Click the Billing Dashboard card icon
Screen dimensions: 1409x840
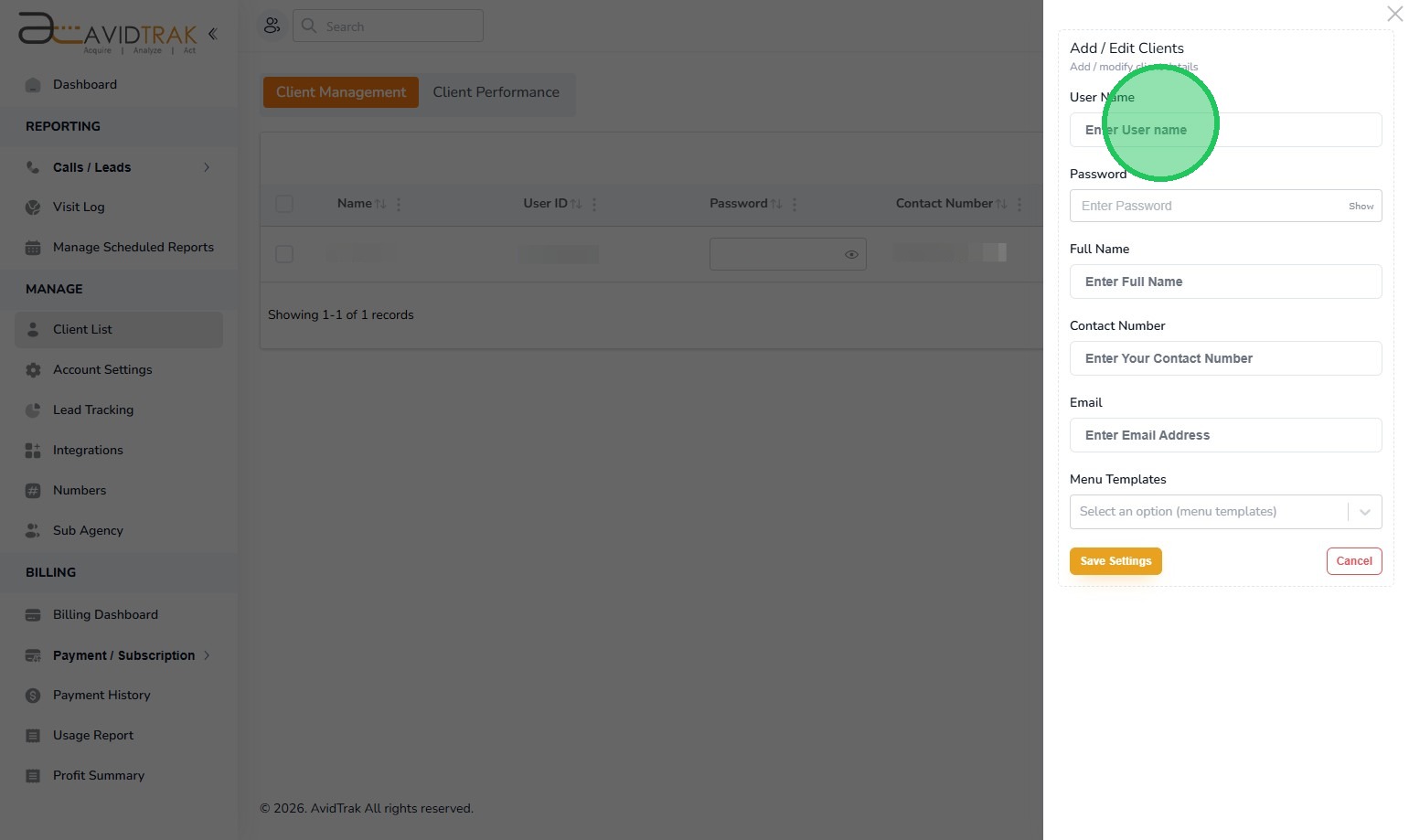click(33, 615)
